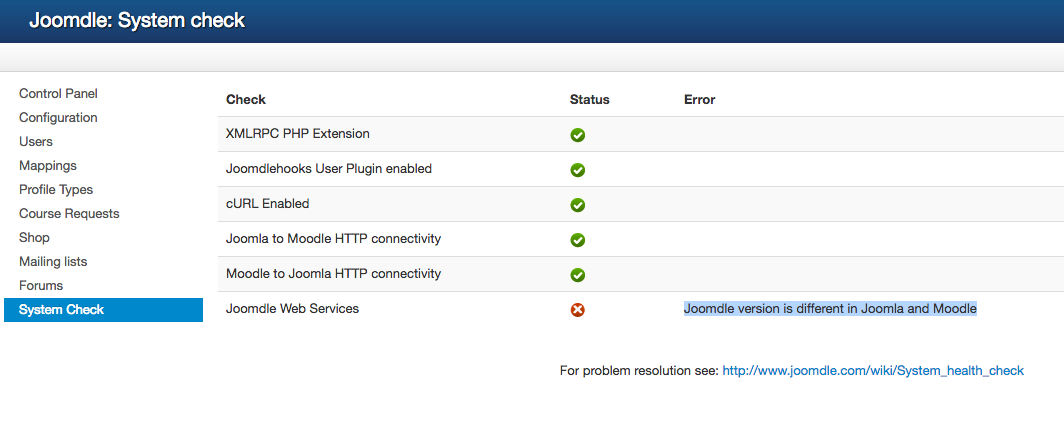
Task: Open the Control Panel sidebar item
Action: coord(58,94)
